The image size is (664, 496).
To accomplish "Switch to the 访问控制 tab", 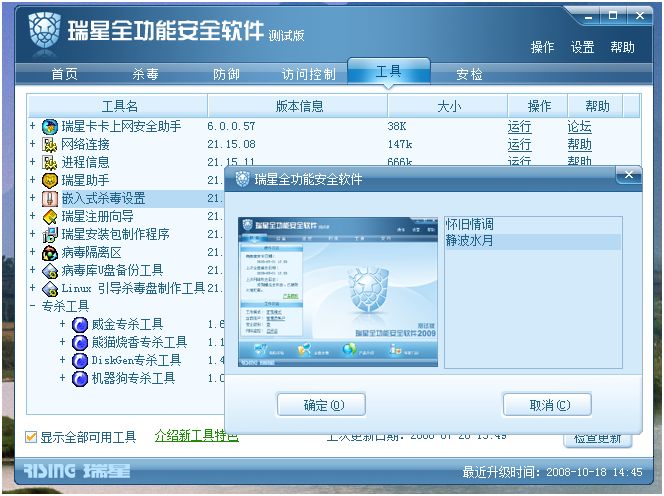I will click(309, 75).
